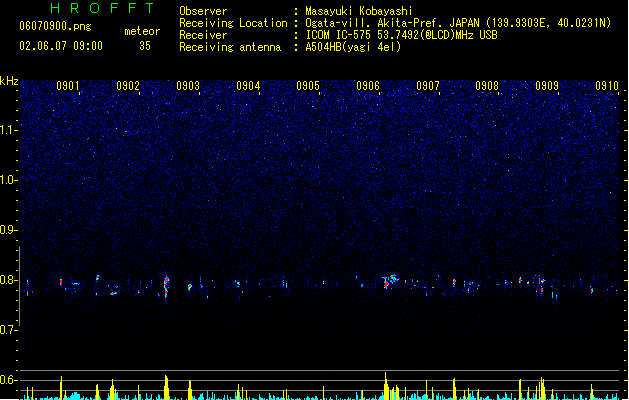Click the 0.7 kHz axis label
The height and width of the screenshot is (400, 629).
pyautogui.click(x=8, y=330)
